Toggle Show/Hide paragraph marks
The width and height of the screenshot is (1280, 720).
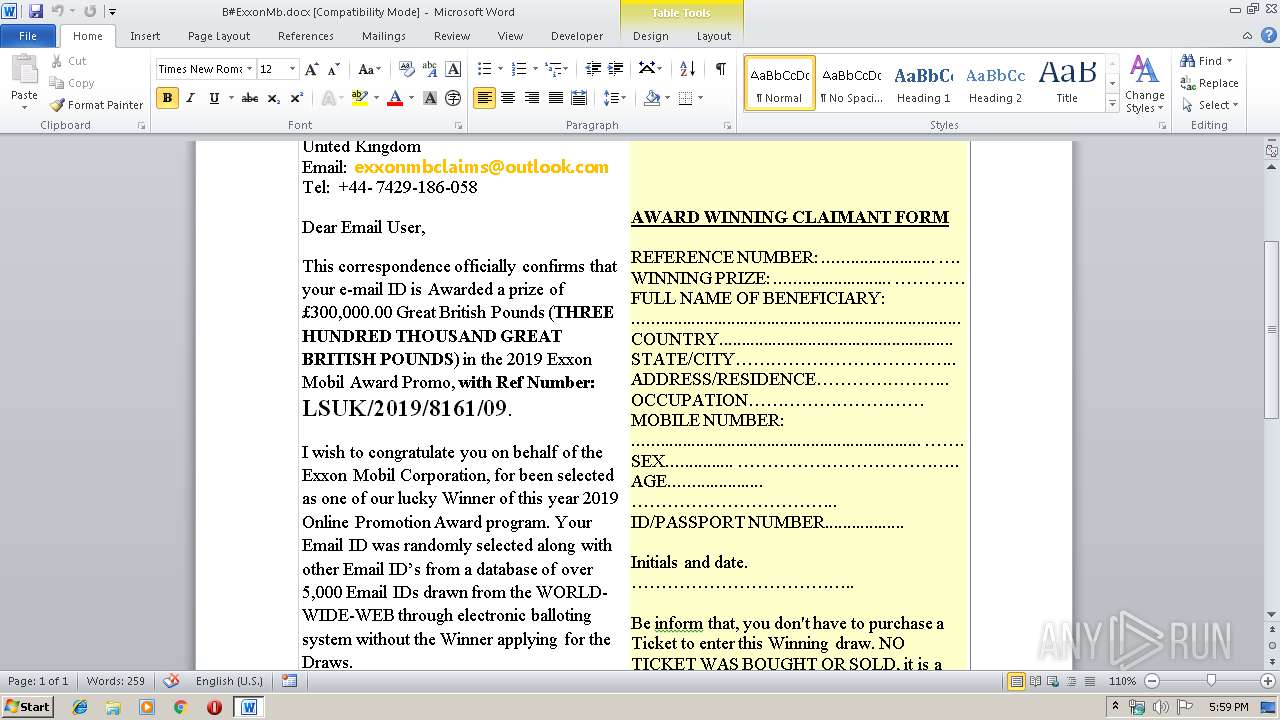(x=720, y=69)
